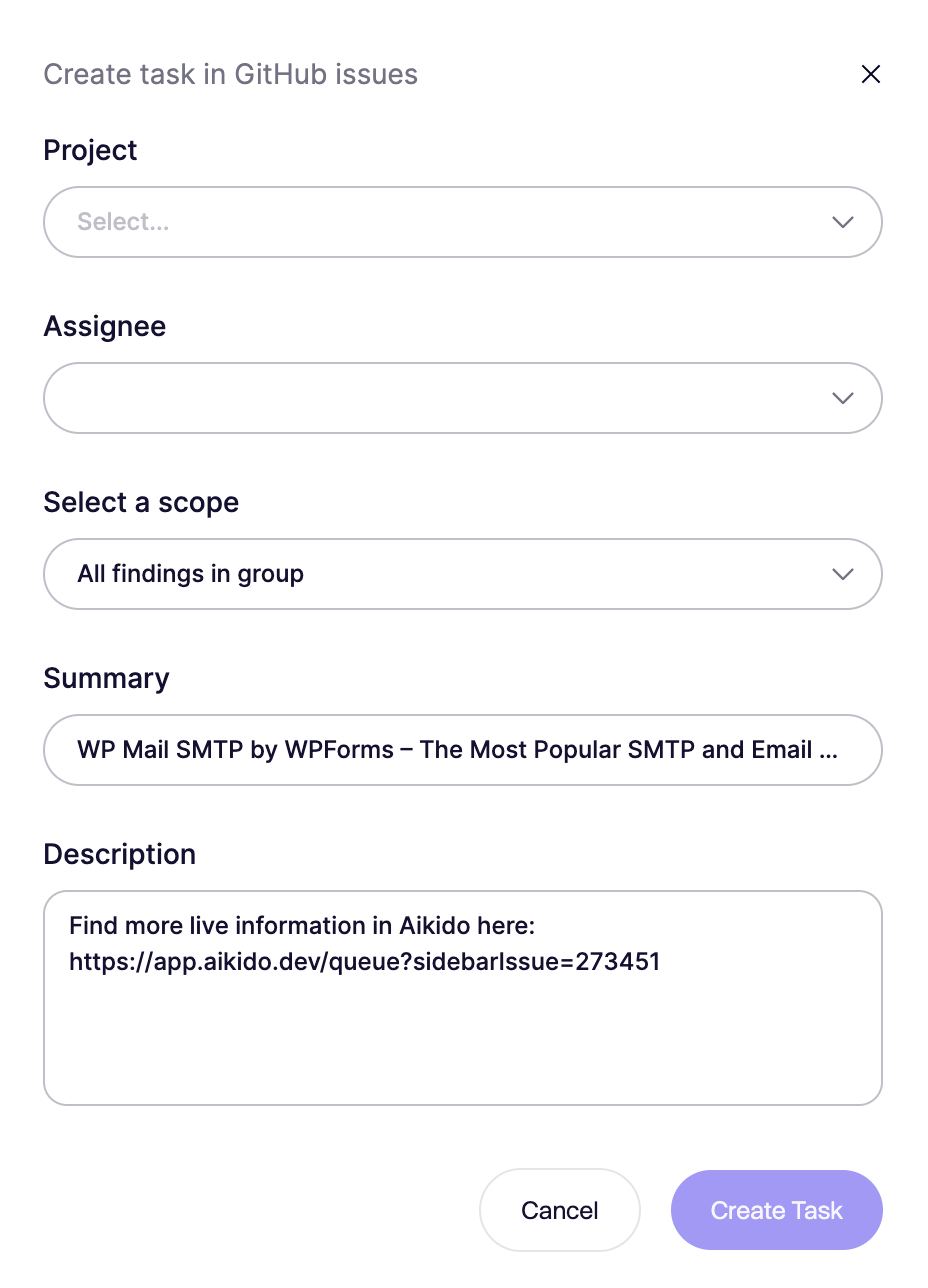This screenshot has width=928, height=1288.
Task: Click the chevron arrow in Project field
Action: click(843, 222)
